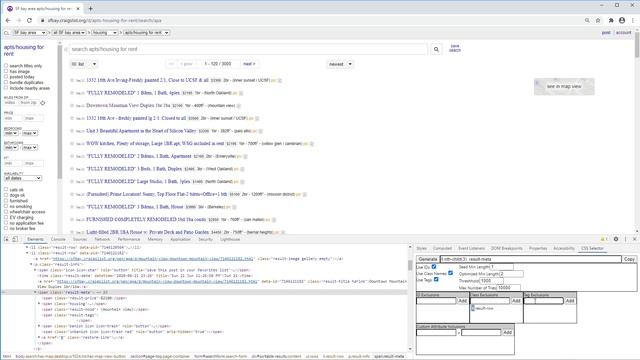Click the 'next >' pagination link
Screen dimensions: 640x360
pos(249,64)
